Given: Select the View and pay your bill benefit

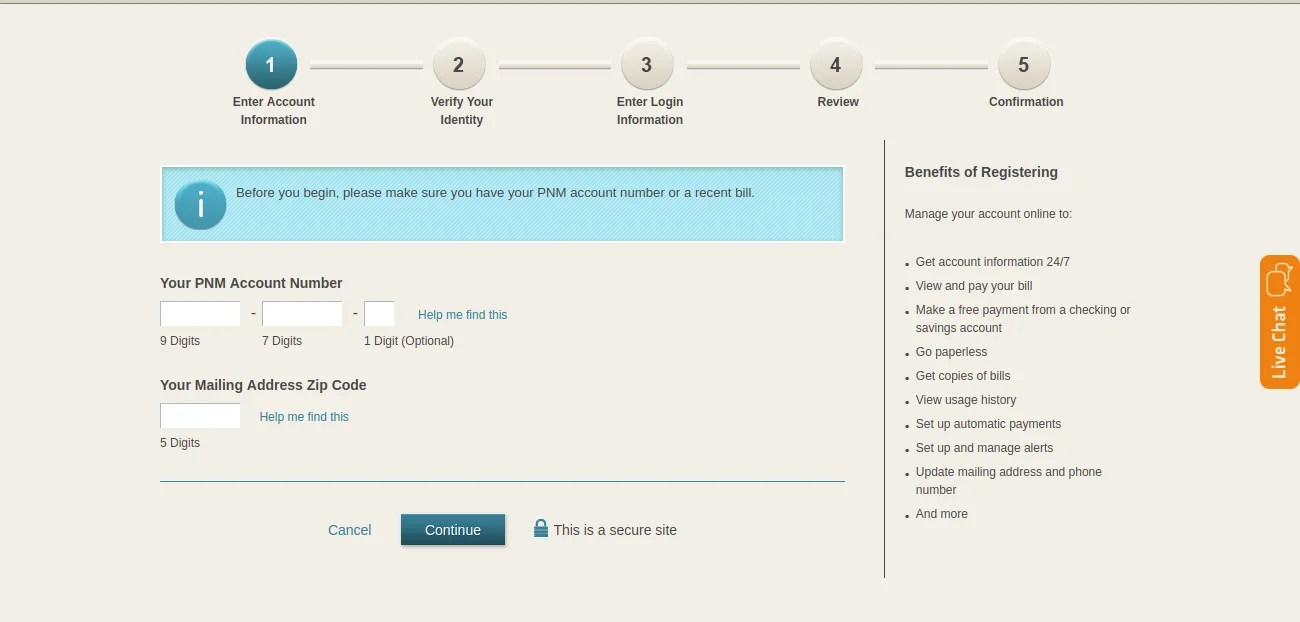Looking at the screenshot, I should pyautogui.click(x=973, y=285).
